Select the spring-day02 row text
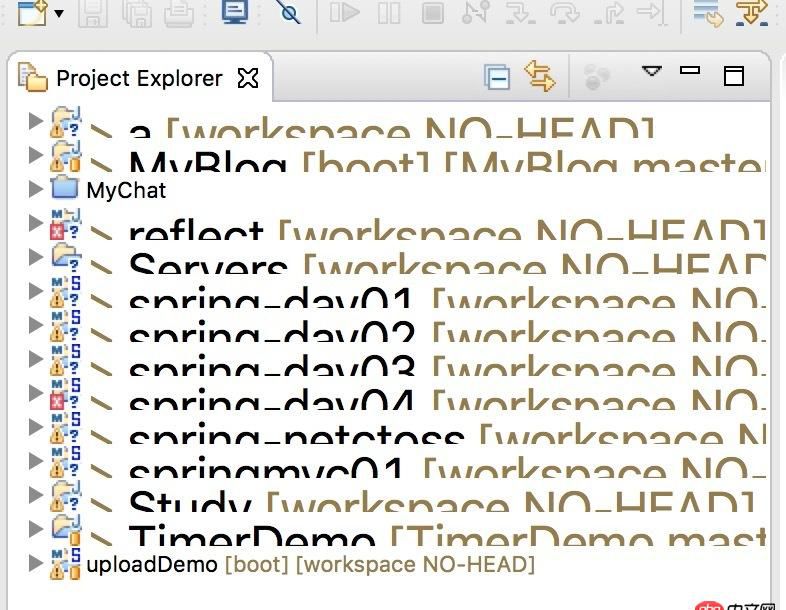 click(447, 331)
